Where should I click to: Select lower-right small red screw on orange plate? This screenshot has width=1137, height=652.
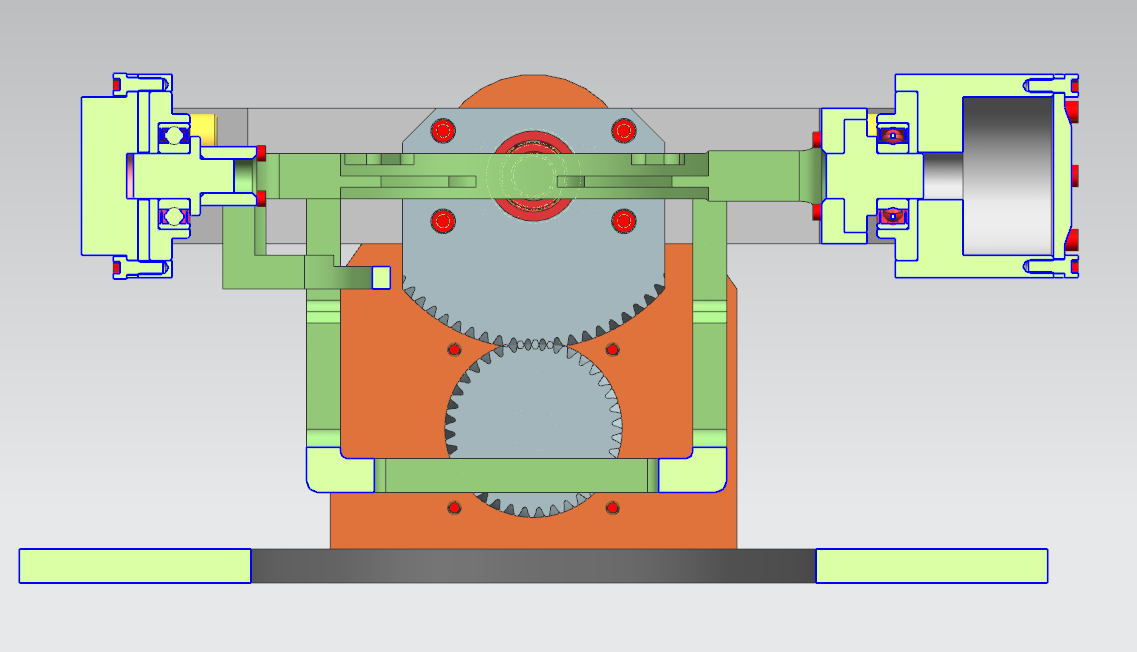tap(612, 508)
